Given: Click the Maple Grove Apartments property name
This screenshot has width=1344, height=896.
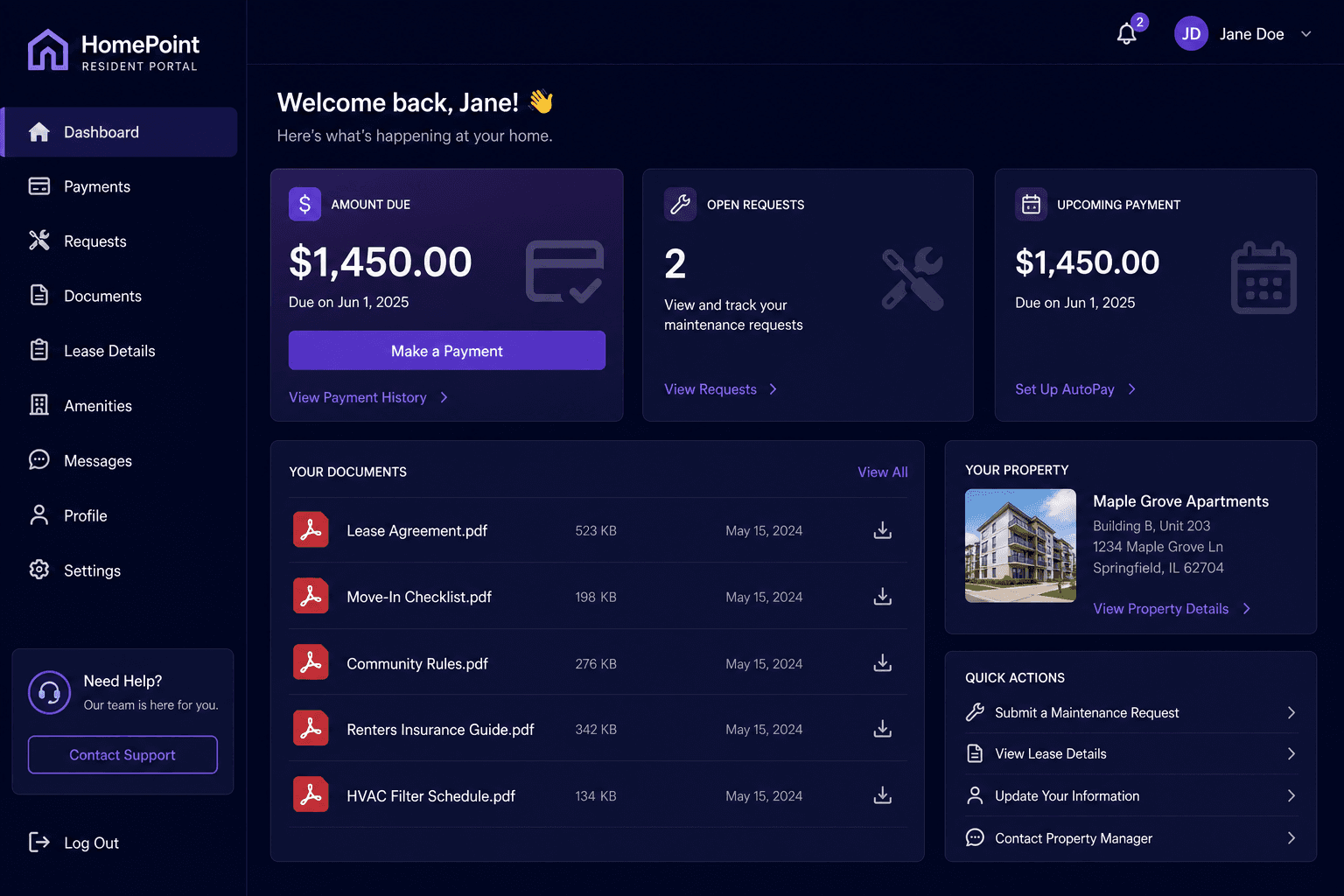Looking at the screenshot, I should 1180,501.
